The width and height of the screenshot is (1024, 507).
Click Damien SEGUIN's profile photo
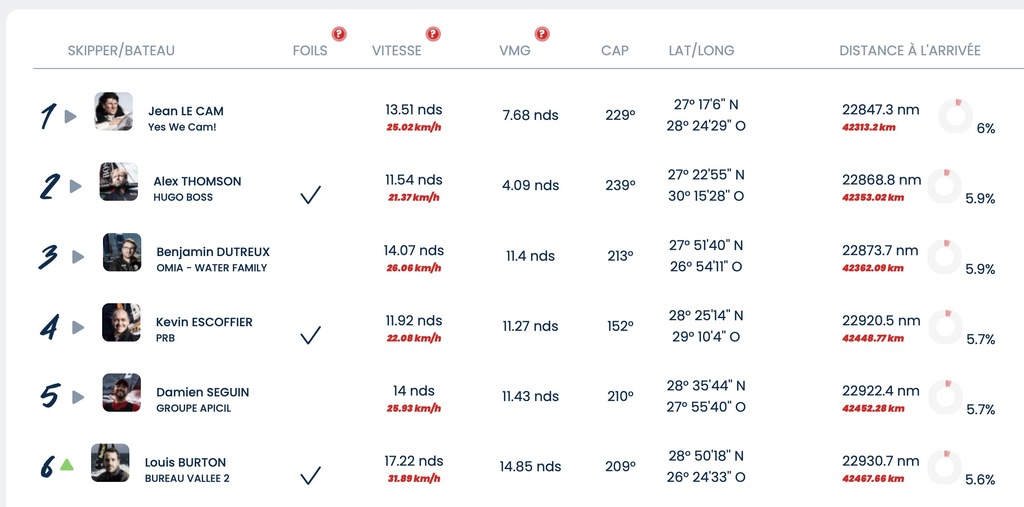coord(121,392)
